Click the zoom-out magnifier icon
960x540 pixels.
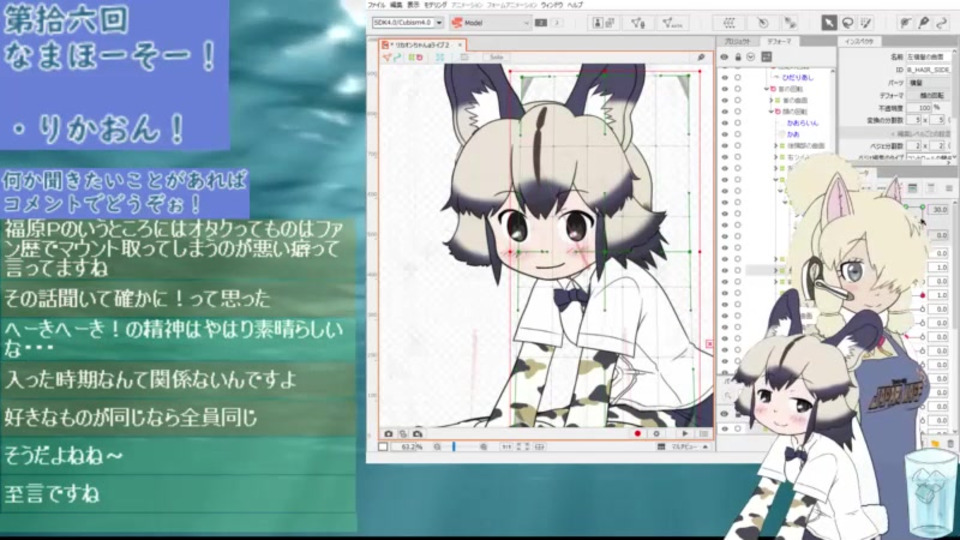click(x=437, y=447)
